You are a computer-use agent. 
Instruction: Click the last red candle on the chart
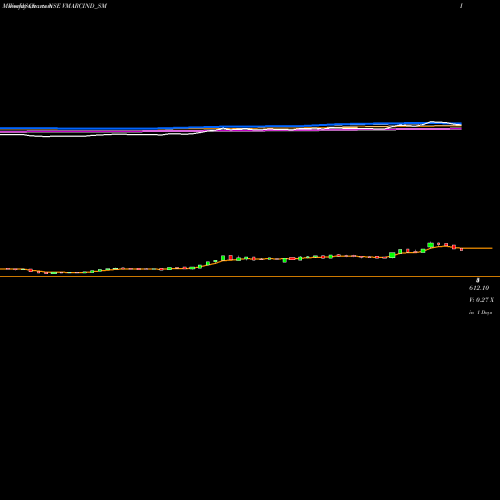point(461,249)
